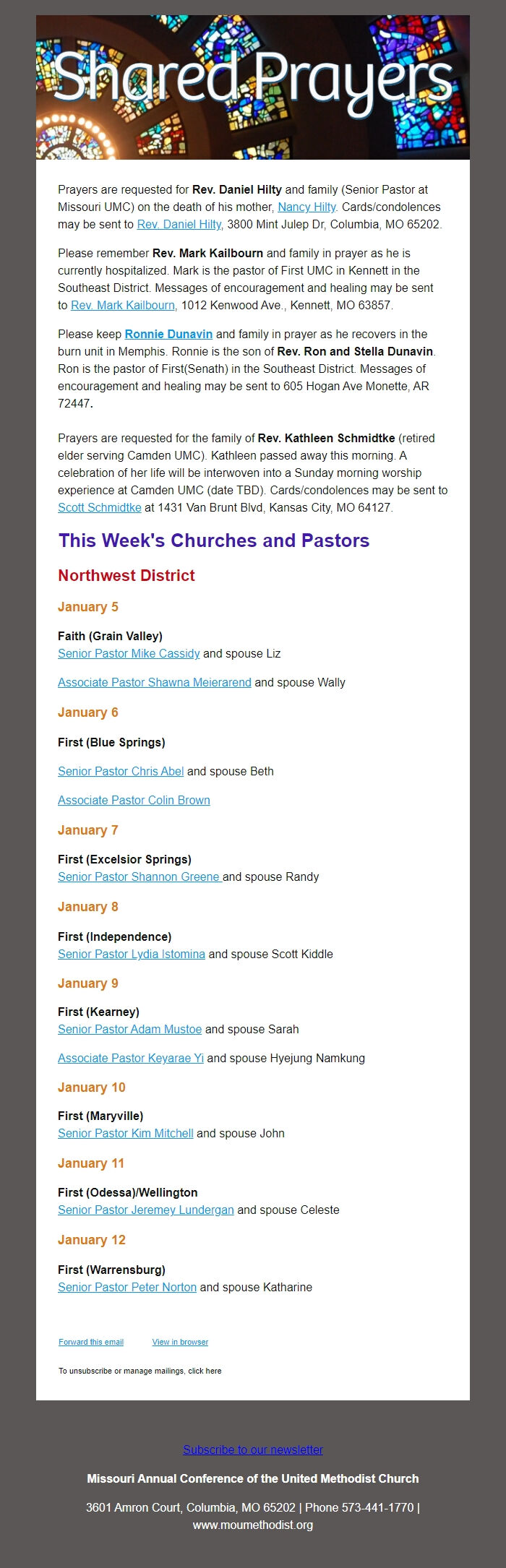Open the View in browser link
The width and height of the screenshot is (506, 1568).
(x=180, y=1342)
